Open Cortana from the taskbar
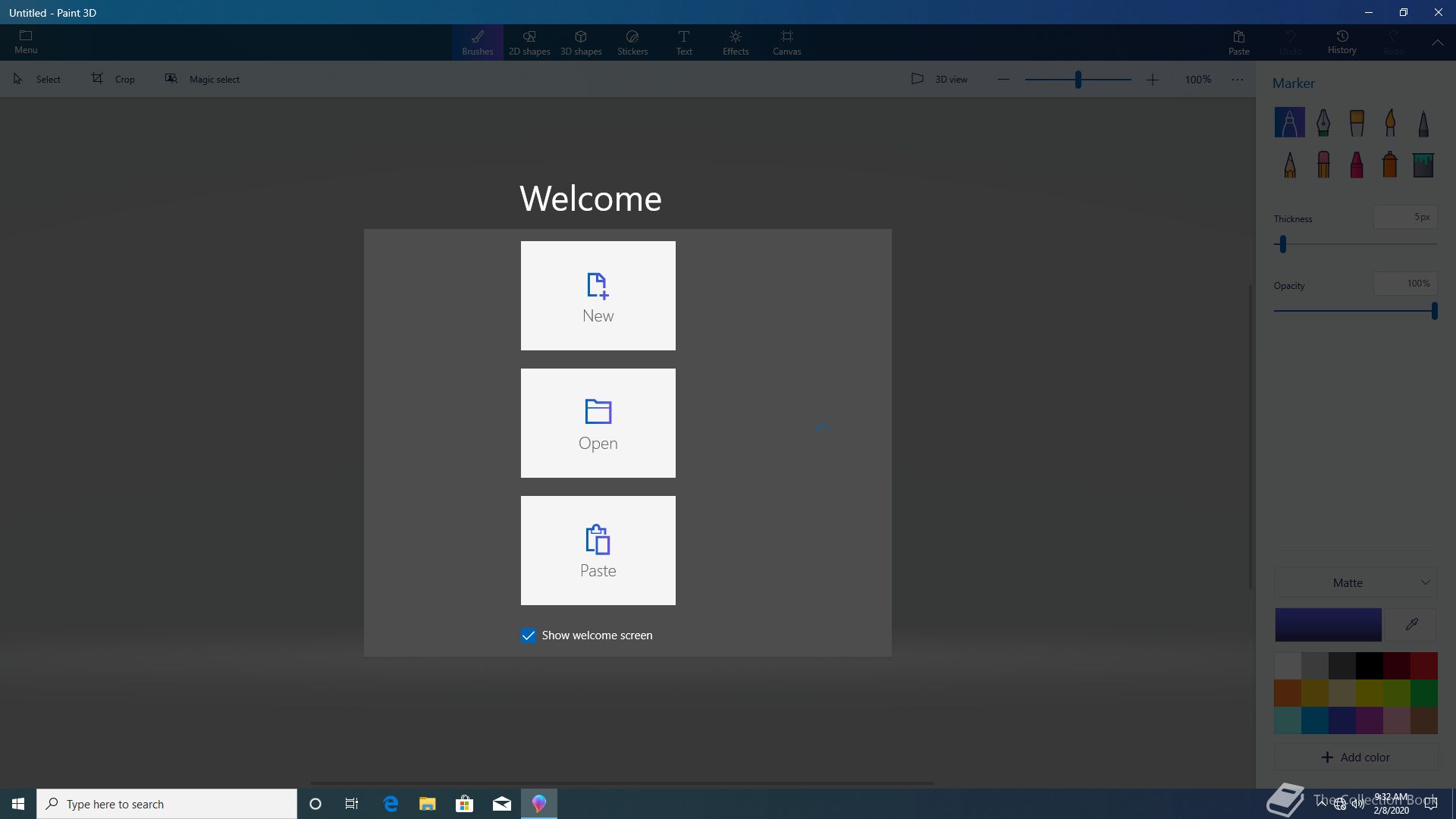The image size is (1456, 819). coord(315,804)
